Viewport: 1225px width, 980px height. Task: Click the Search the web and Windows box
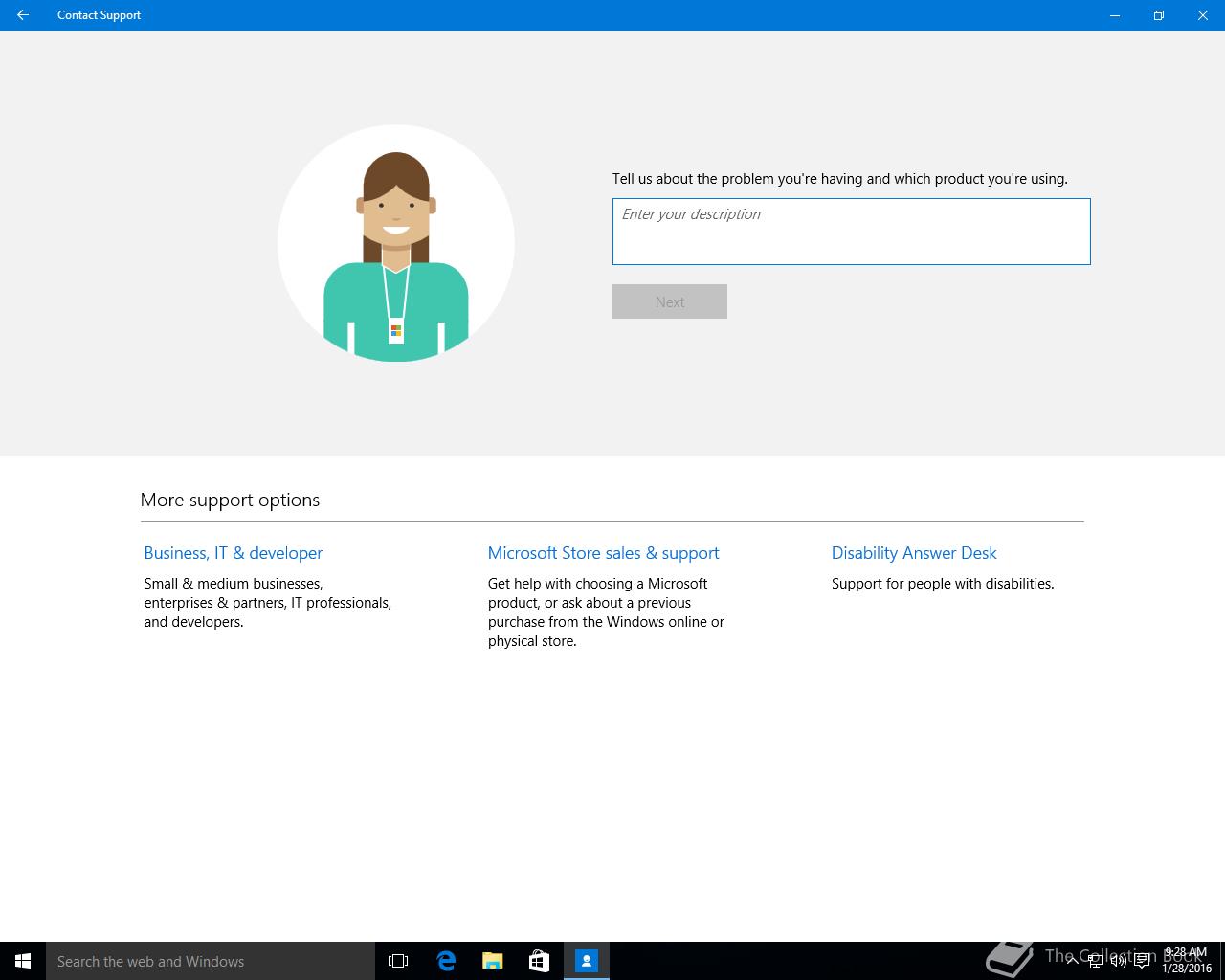coord(211,961)
